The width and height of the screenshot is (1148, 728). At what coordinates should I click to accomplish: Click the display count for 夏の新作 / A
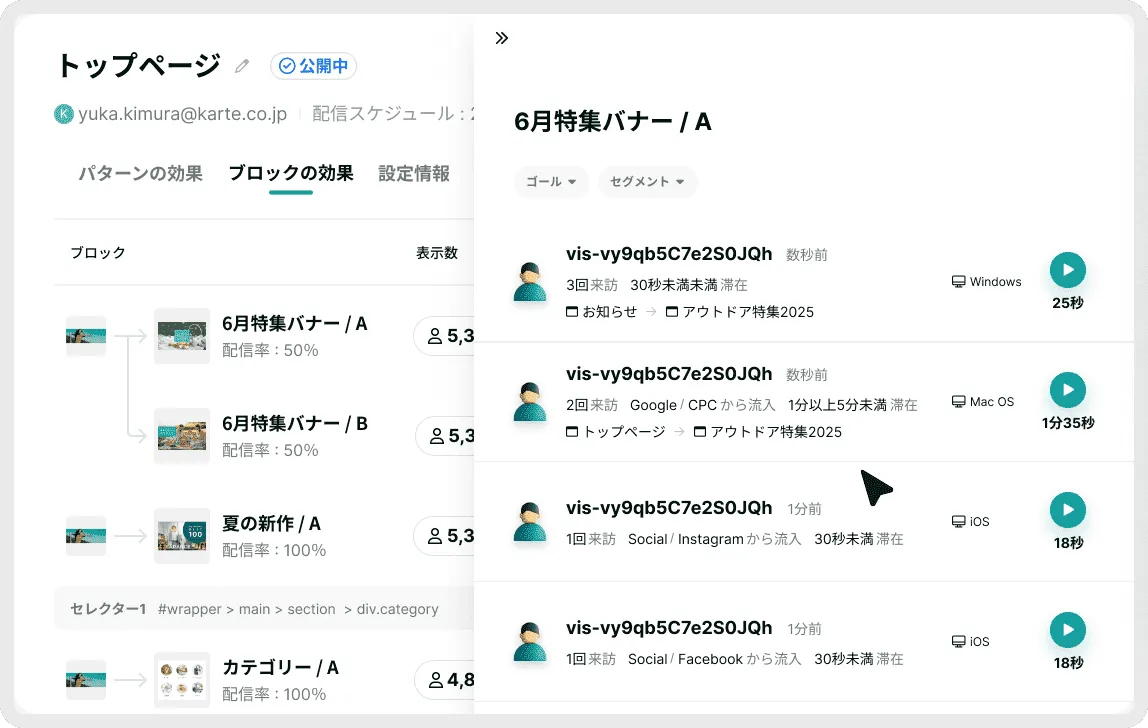445,536
